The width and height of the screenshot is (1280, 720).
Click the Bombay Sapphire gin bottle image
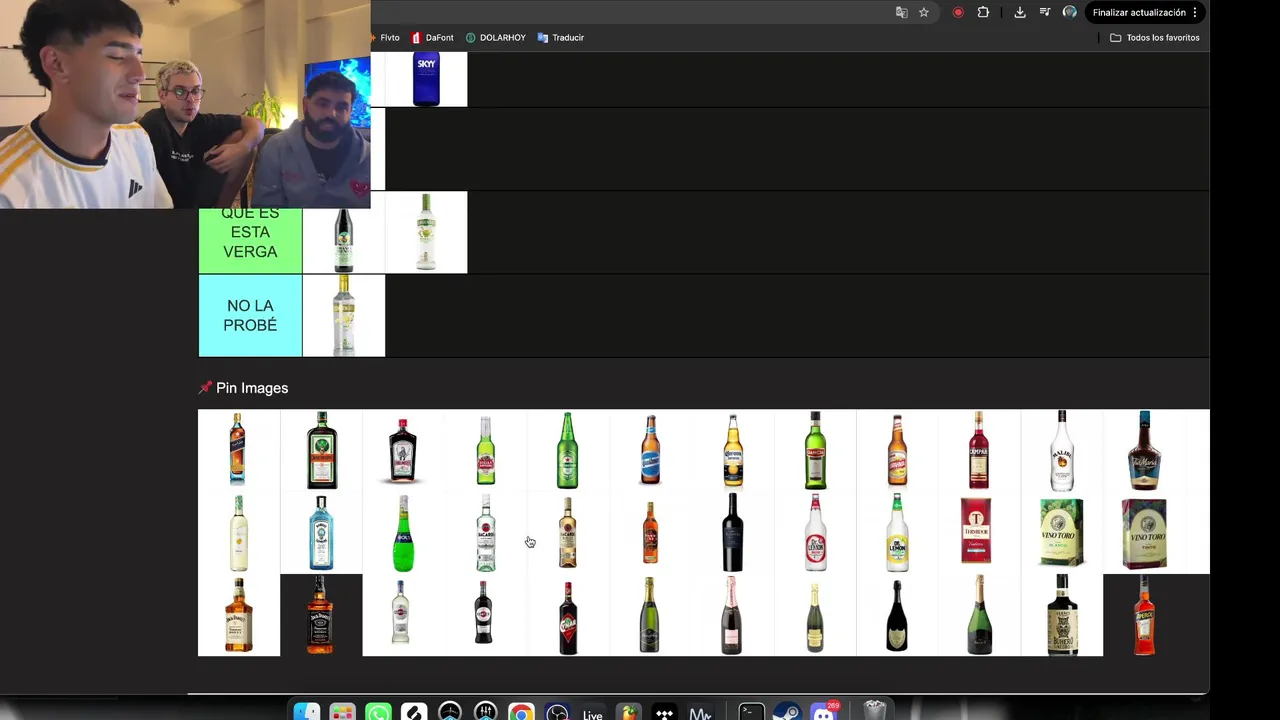pos(321,533)
